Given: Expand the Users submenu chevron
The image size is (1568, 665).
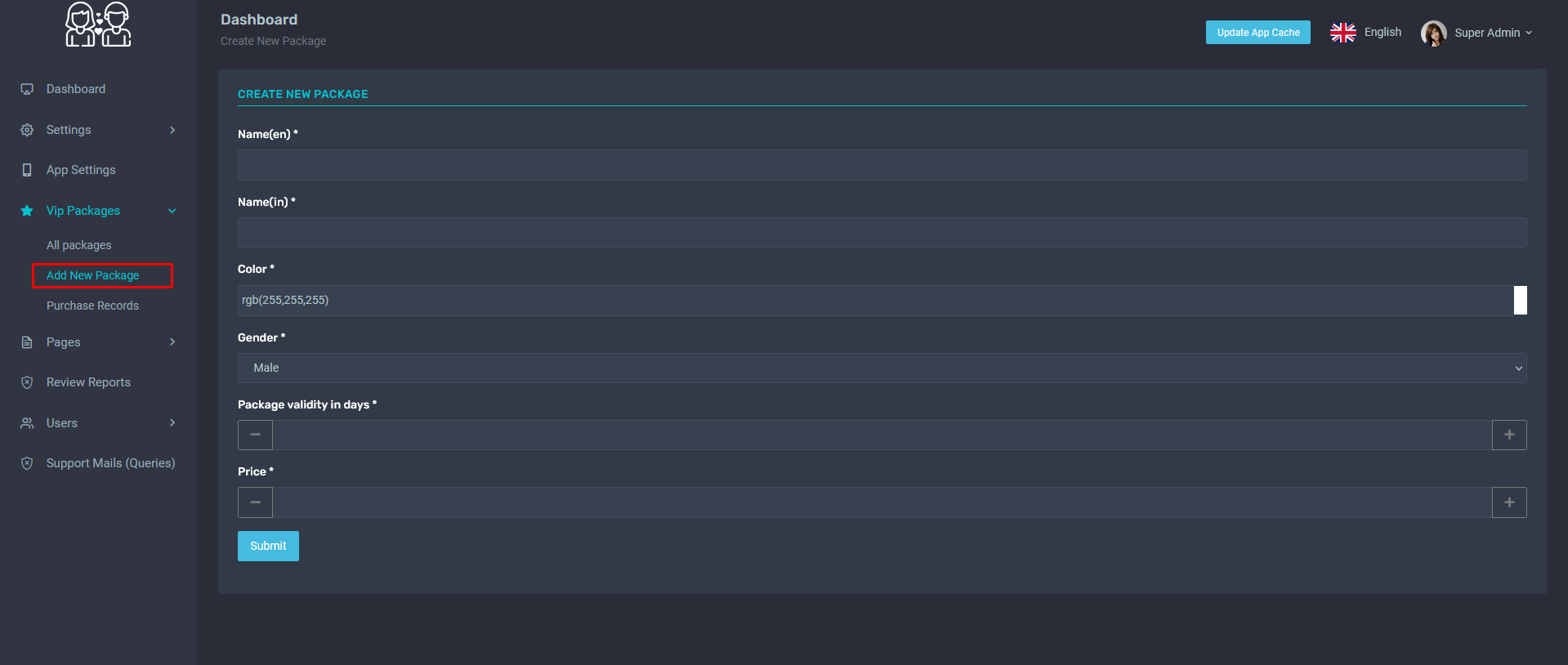Looking at the screenshot, I should click(172, 423).
